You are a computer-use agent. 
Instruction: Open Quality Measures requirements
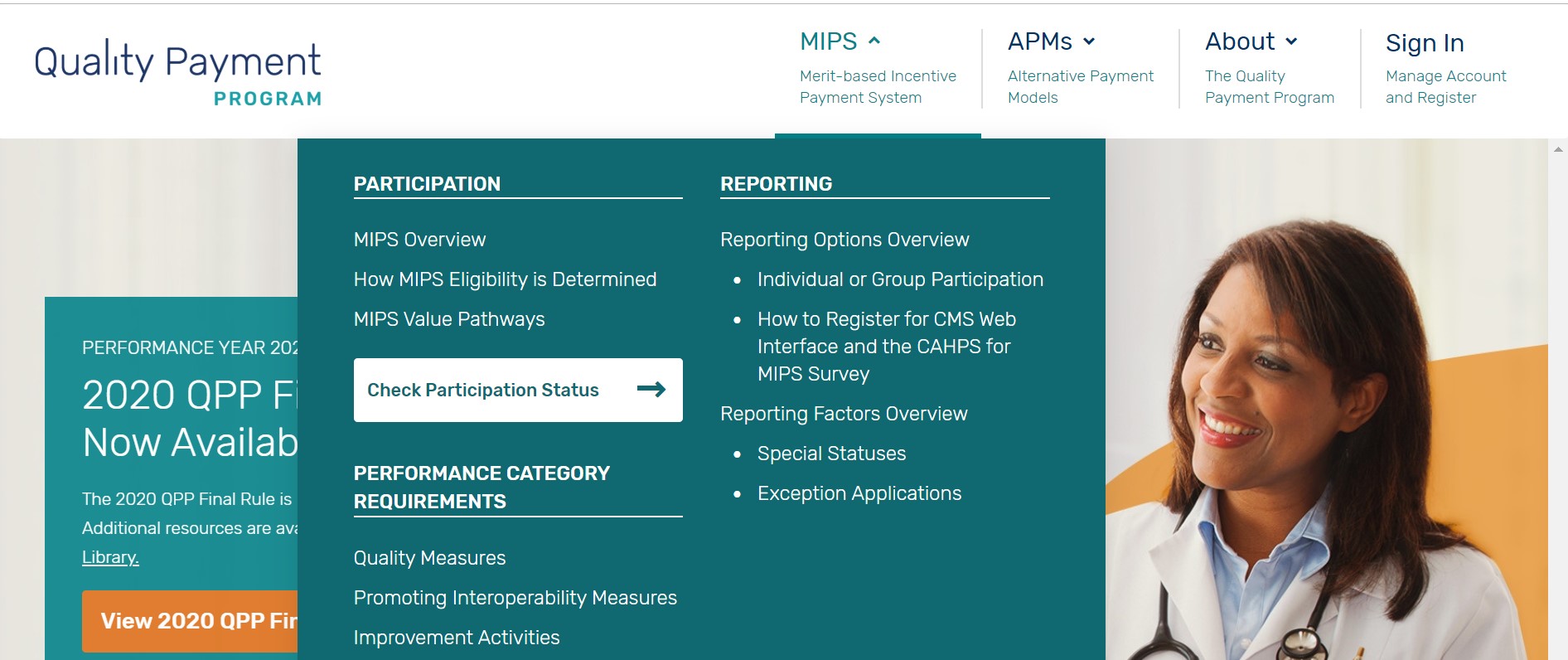pyautogui.click(x=429, y=558)
